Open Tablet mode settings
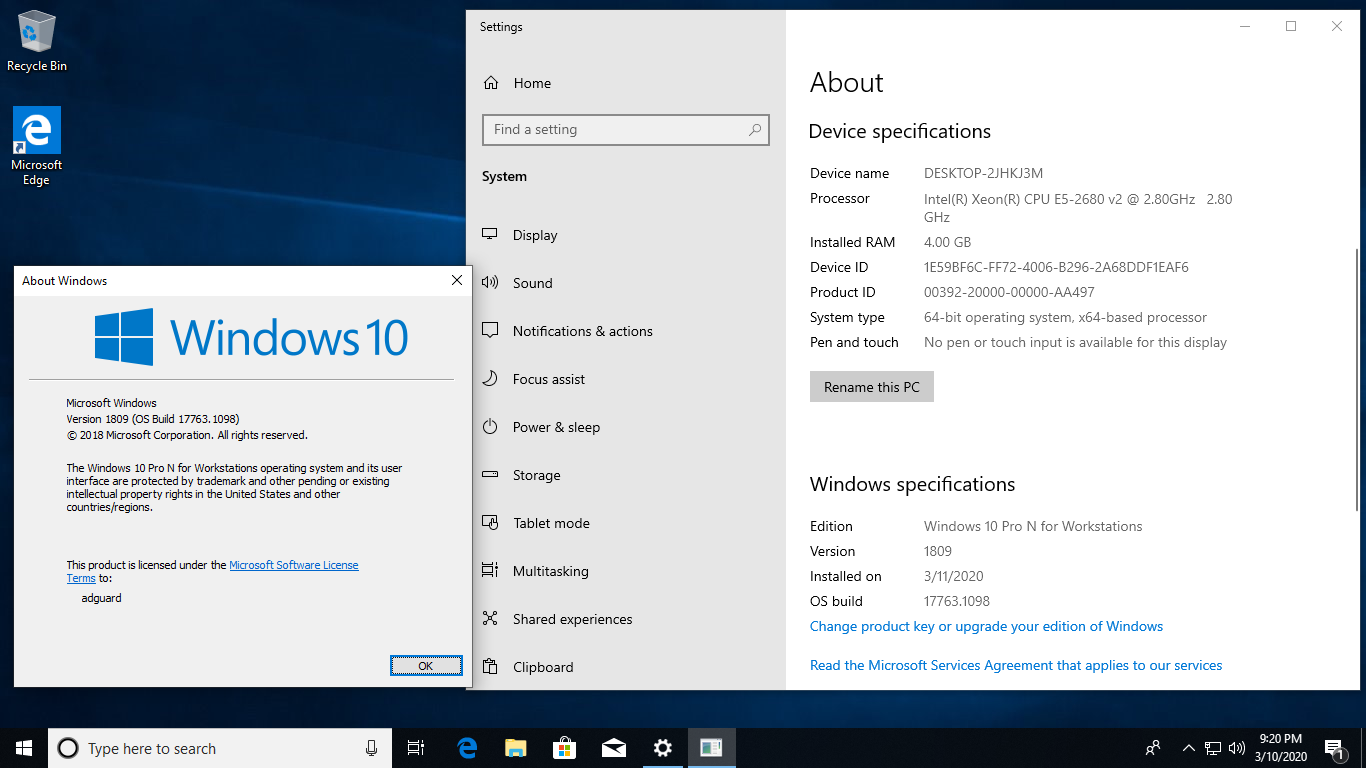 626,523
